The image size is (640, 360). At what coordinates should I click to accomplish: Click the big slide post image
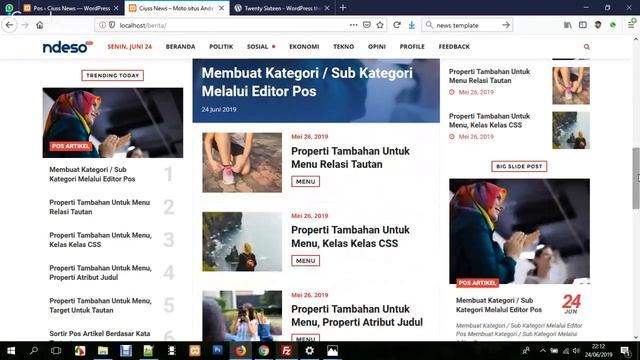[519, 231]
